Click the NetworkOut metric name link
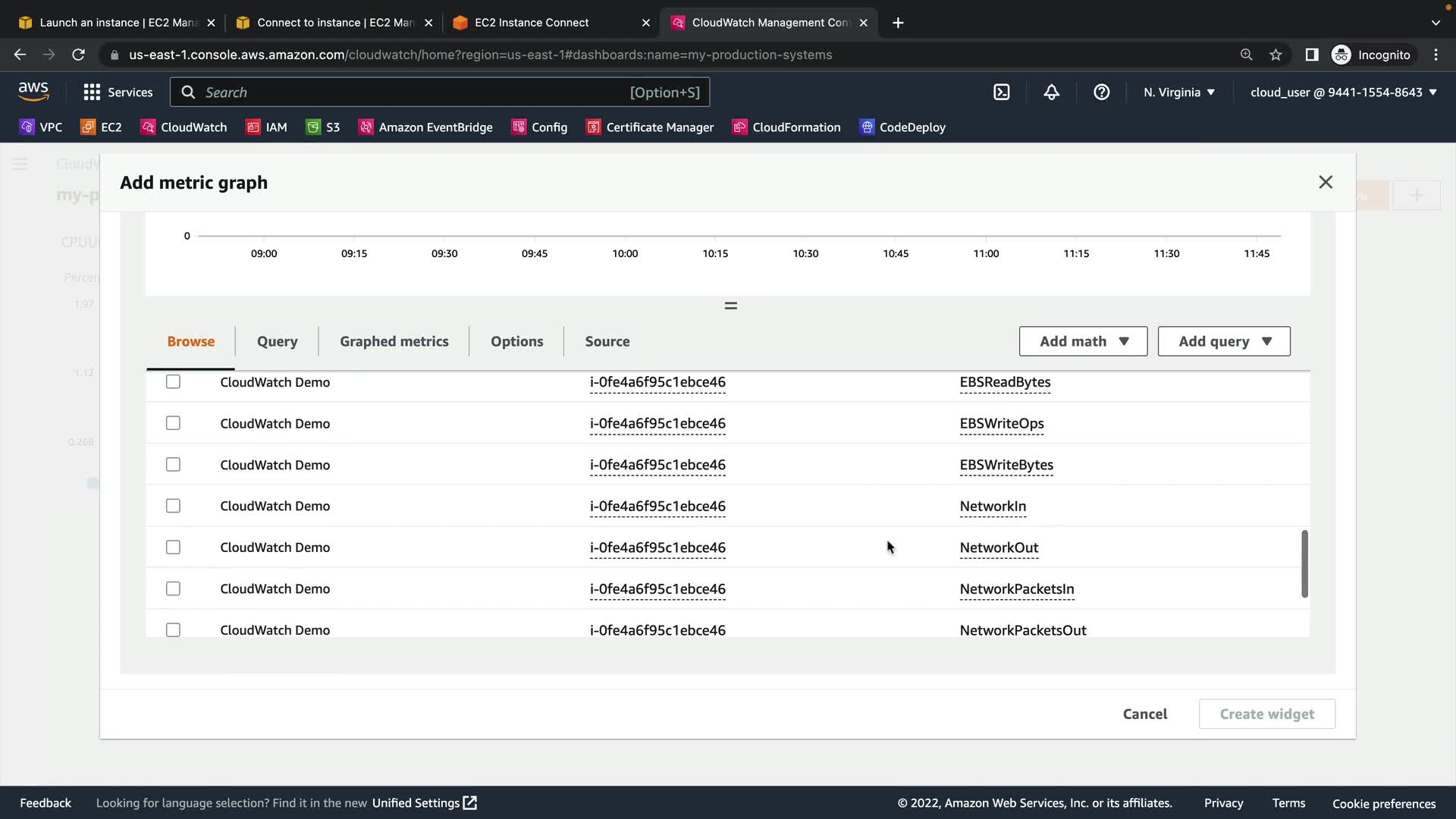The width and height of the screenshot is (1456, 819). [999, 548]
